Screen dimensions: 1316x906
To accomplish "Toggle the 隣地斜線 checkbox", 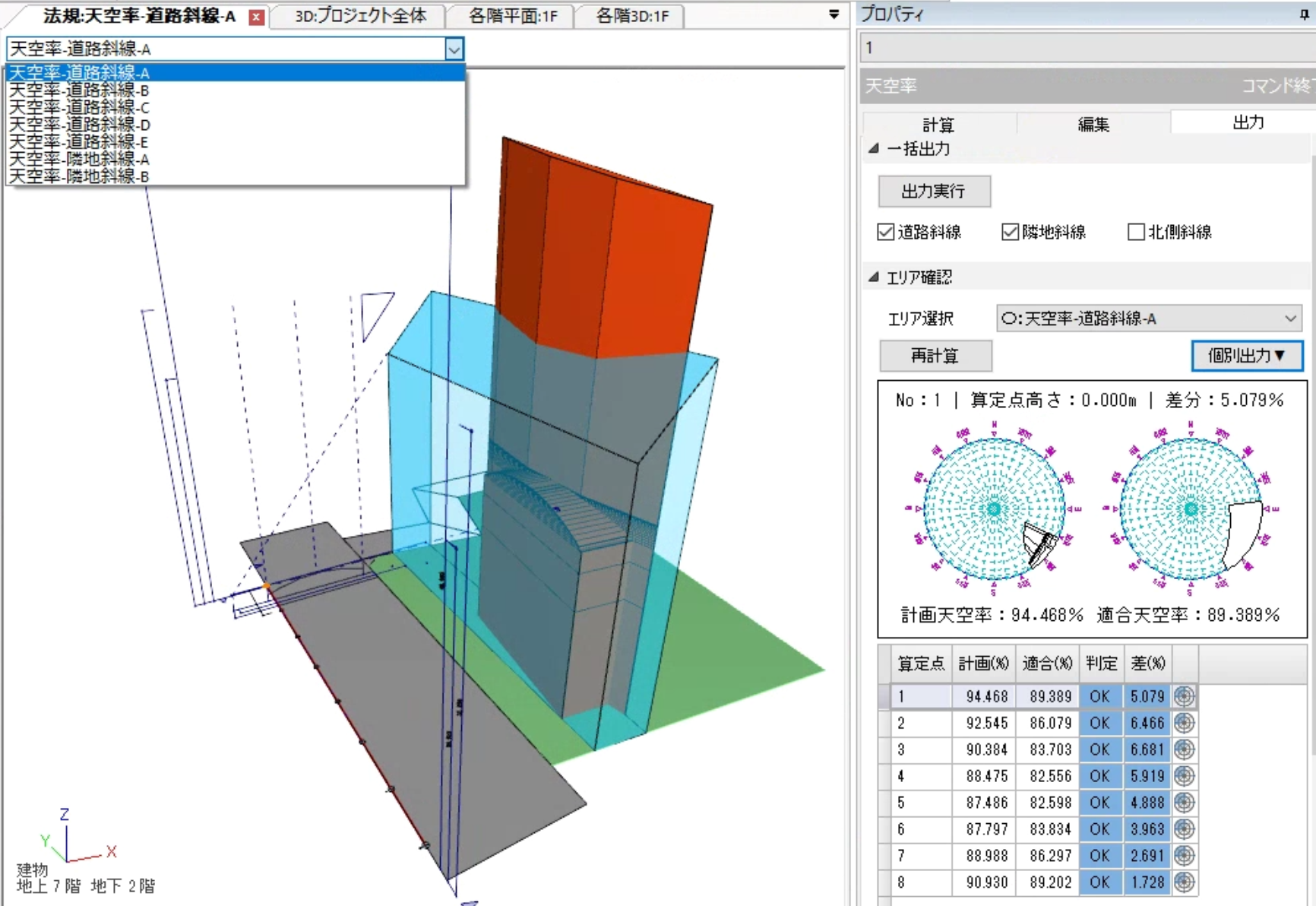I will (x=1010, y=232).
